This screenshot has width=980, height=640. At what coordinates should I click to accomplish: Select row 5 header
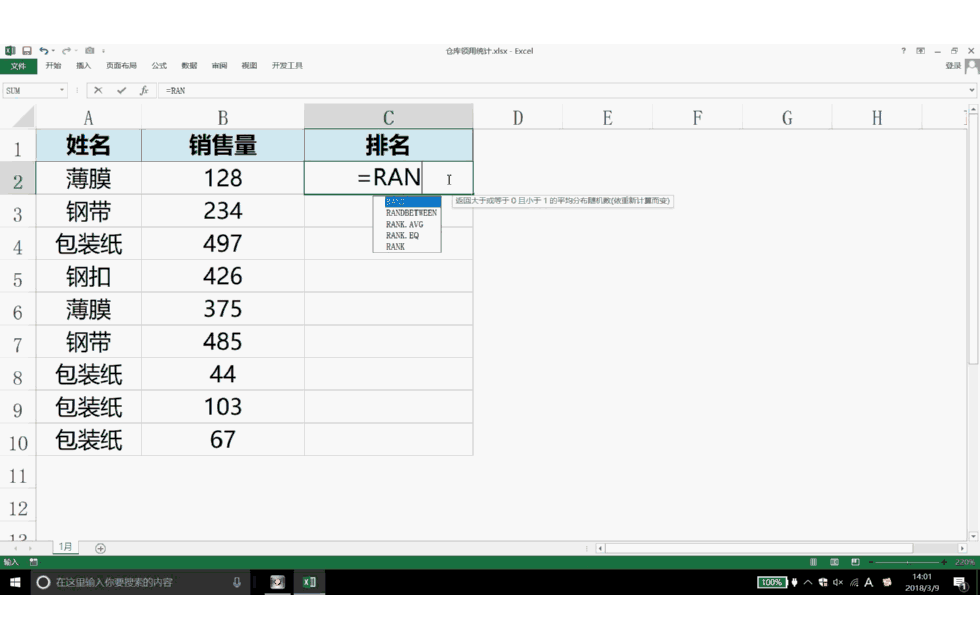[18, 279]
